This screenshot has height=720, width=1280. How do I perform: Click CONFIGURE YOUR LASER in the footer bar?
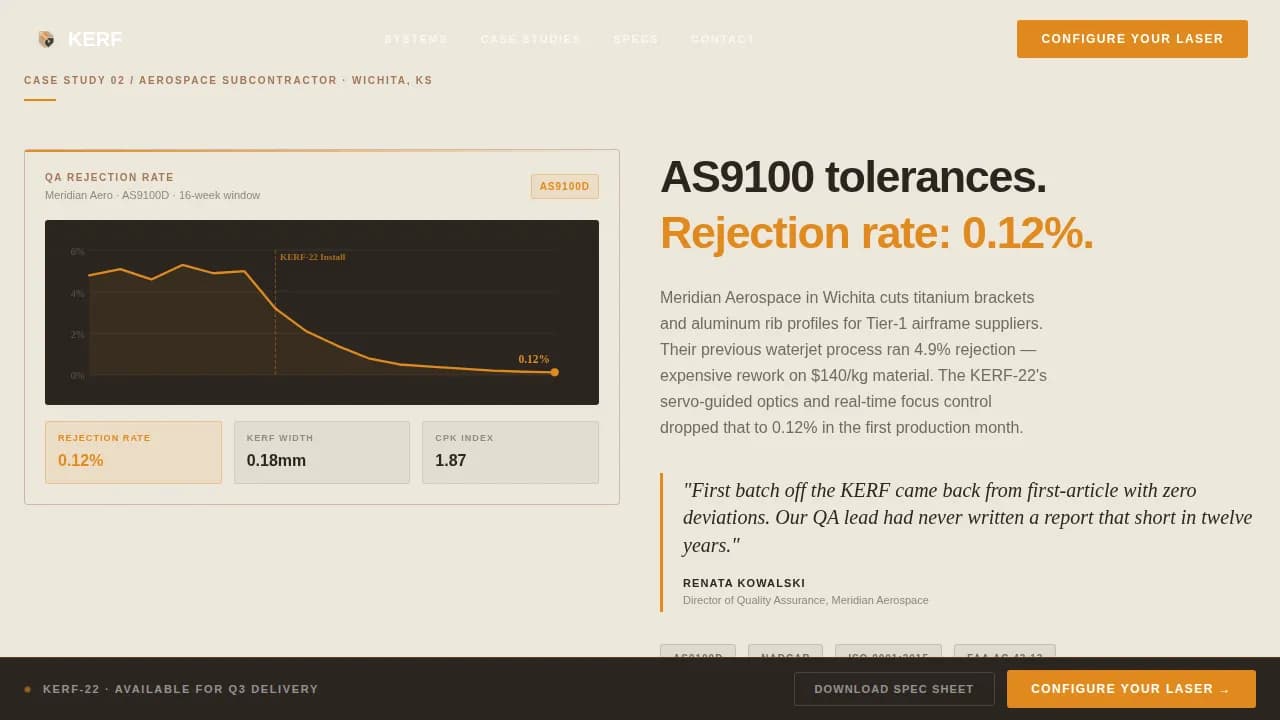click(x=1130, y=689)
